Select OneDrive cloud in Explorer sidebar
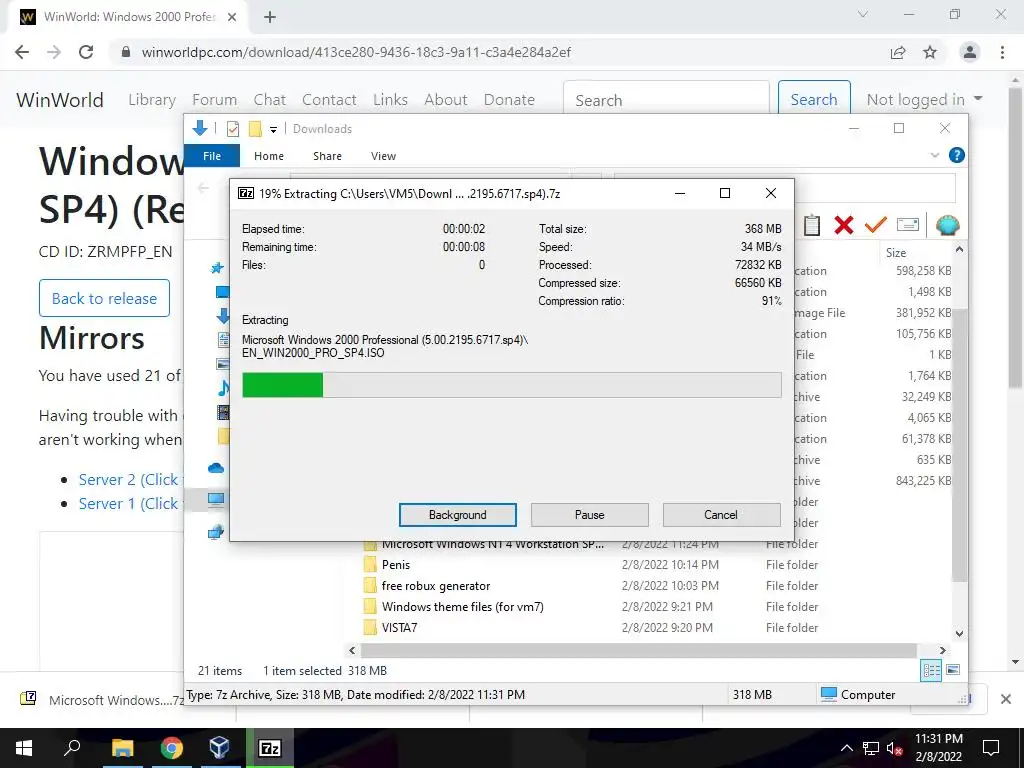The width and height of the screenshot is (1024, 768). [216, 468]
